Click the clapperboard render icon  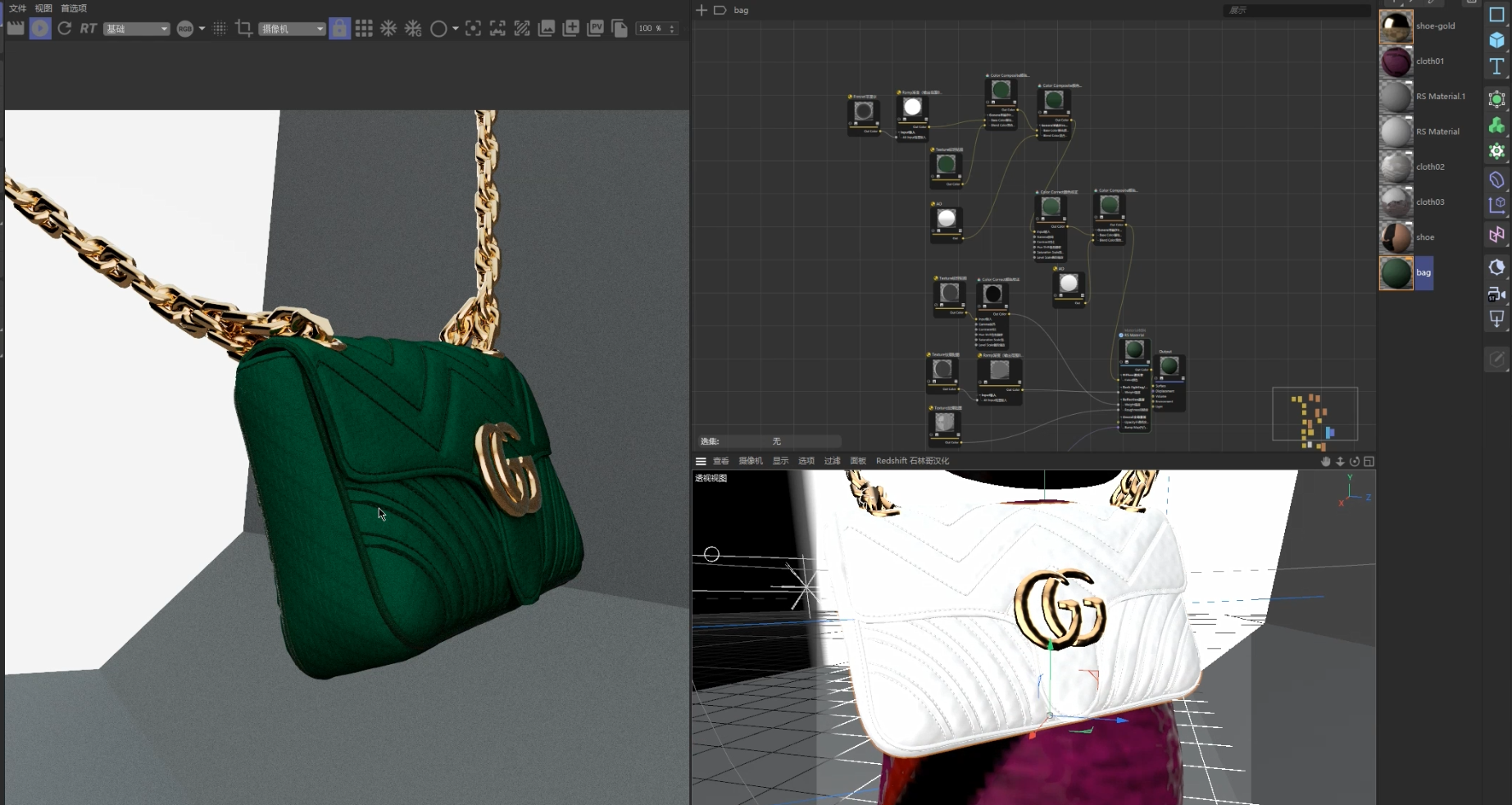point(16,28)
